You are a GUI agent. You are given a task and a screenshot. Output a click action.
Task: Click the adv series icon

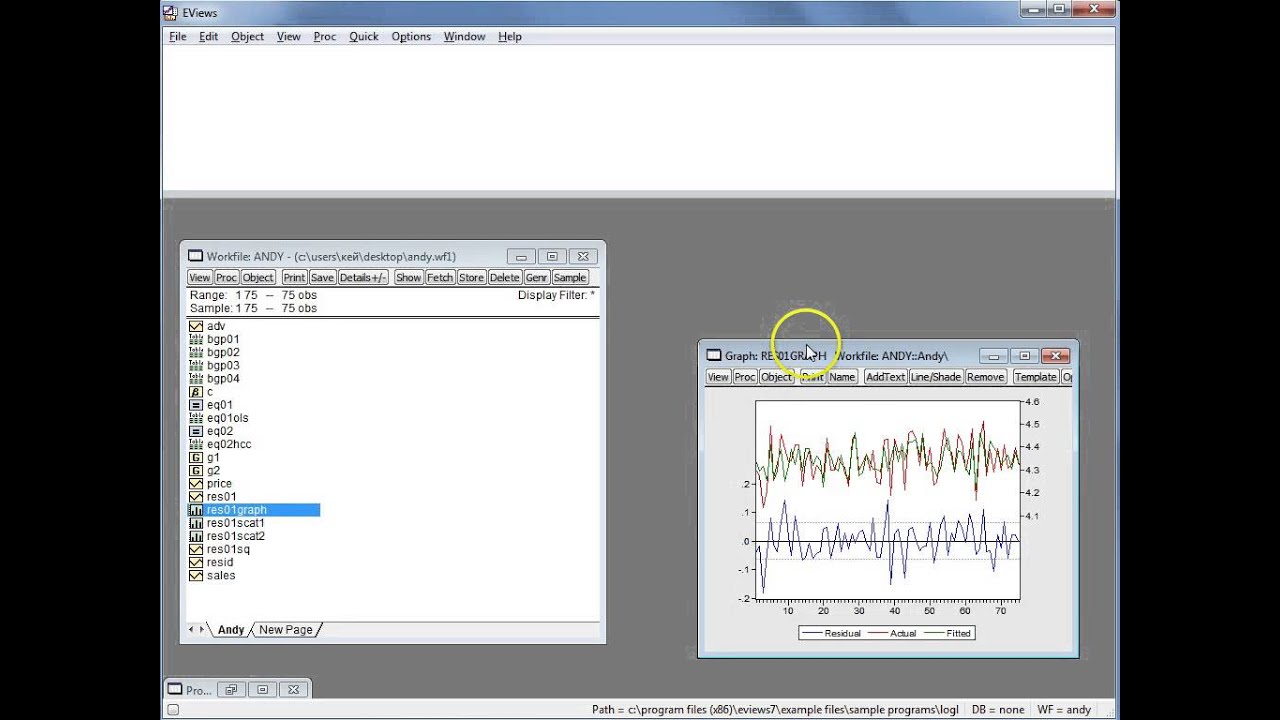196,326
